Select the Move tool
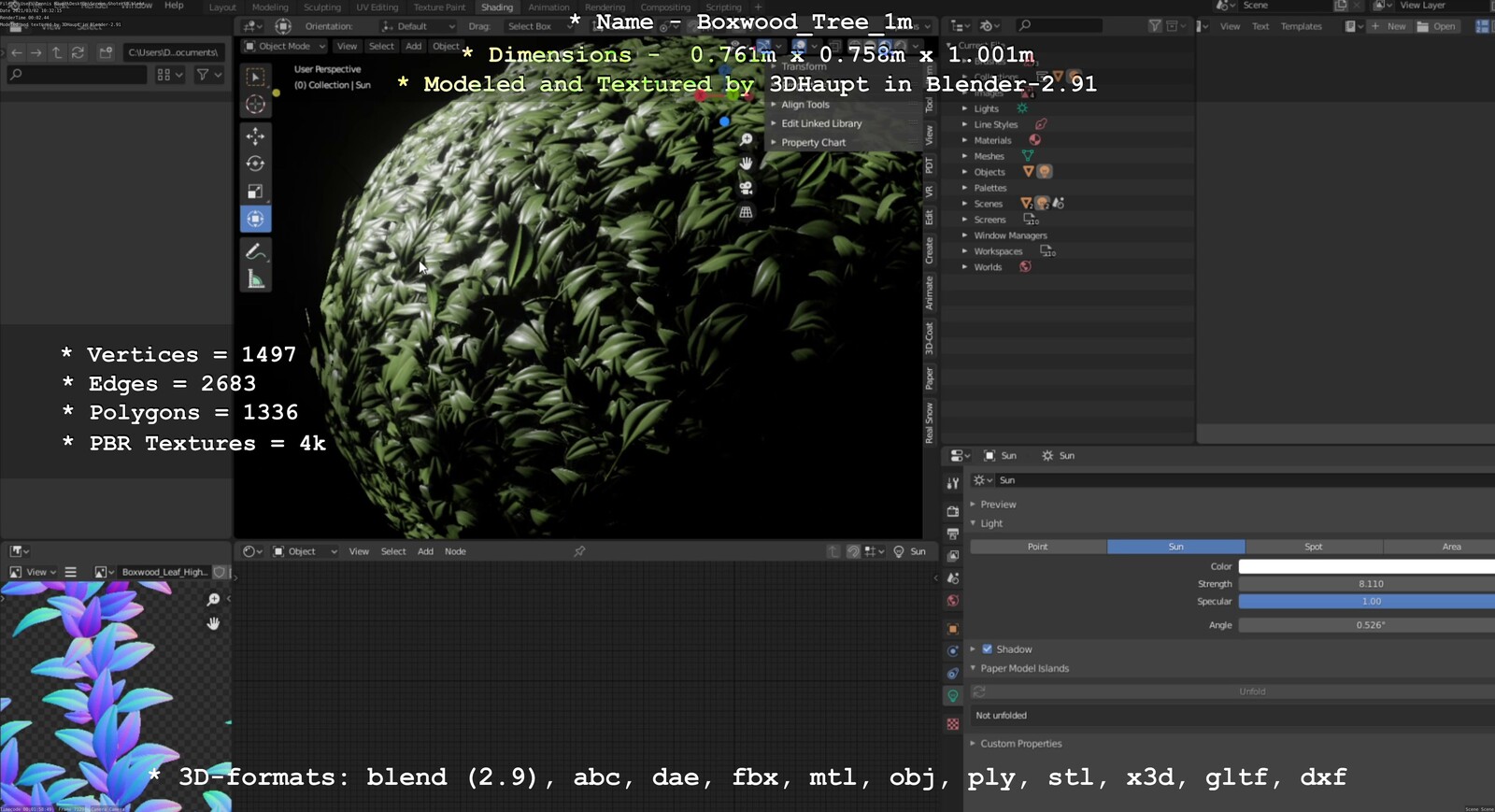1495x812 pixels. point(255,136)
